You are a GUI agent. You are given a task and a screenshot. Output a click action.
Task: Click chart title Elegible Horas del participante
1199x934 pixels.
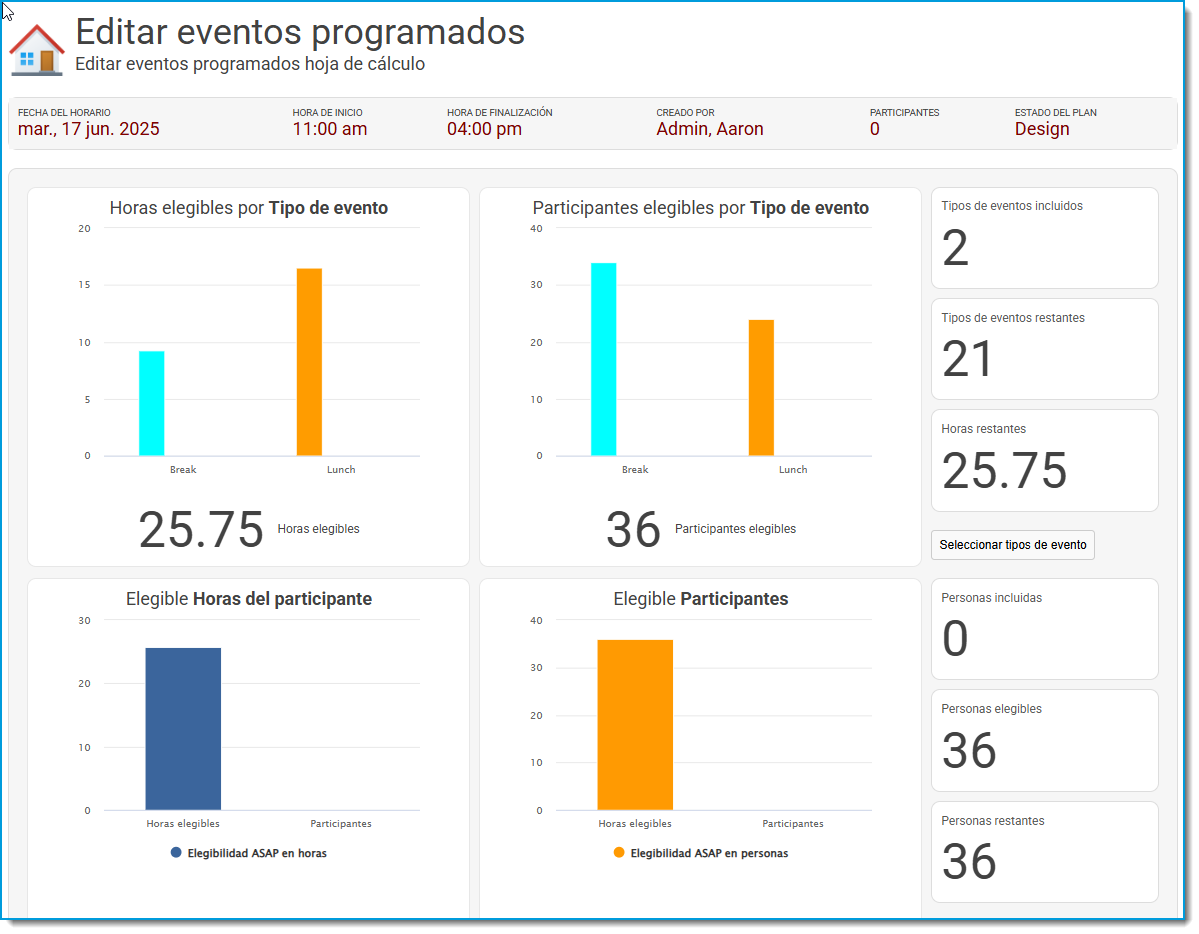point(249,599)
